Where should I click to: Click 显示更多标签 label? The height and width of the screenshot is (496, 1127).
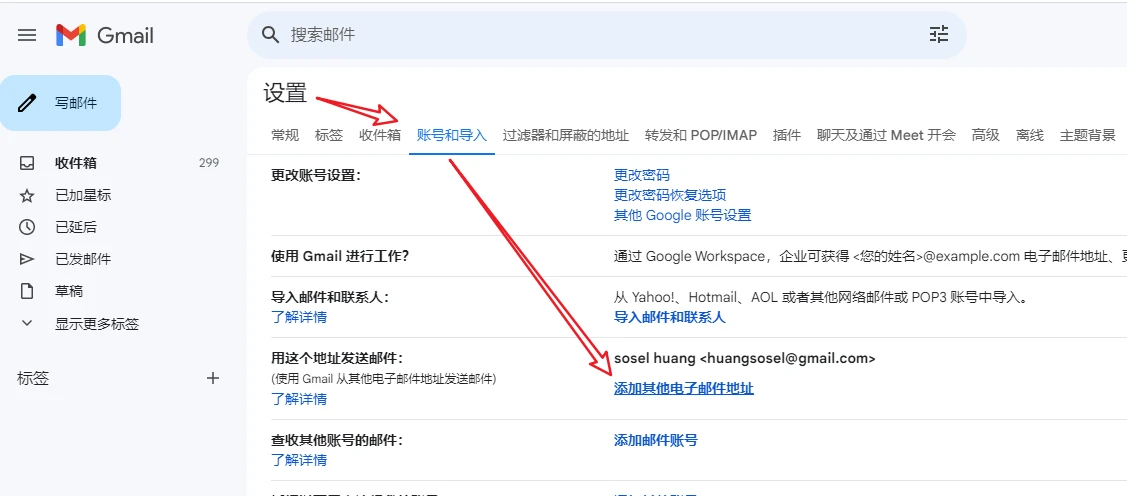tap(97, 324)
